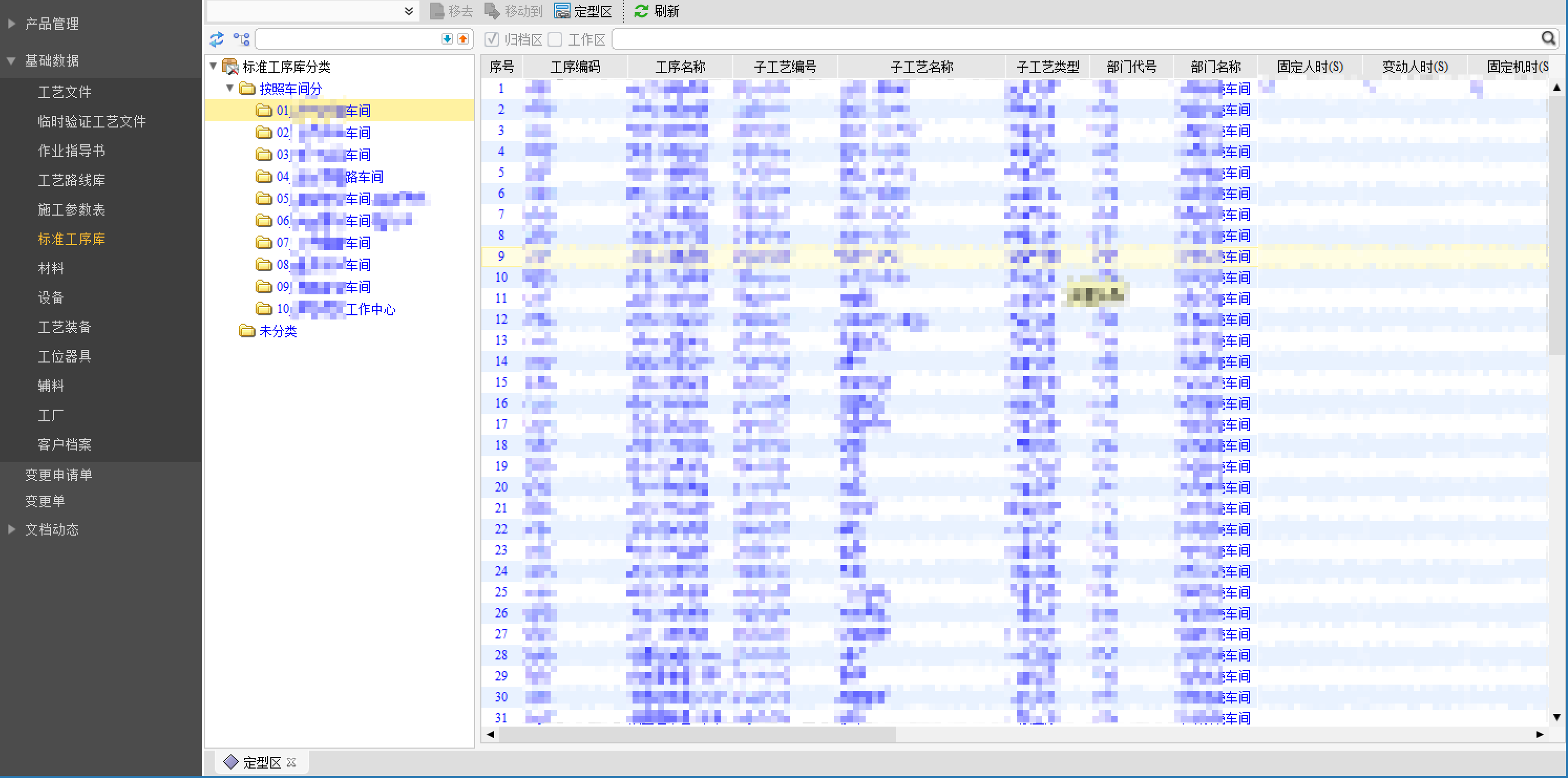Click the magnifier search icon at right
Screen dimensions: 1568x778
coord(1548,39)
